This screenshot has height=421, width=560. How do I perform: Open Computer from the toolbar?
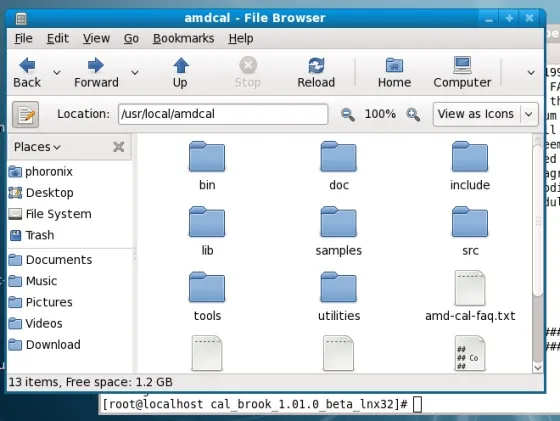pos(462,73)
